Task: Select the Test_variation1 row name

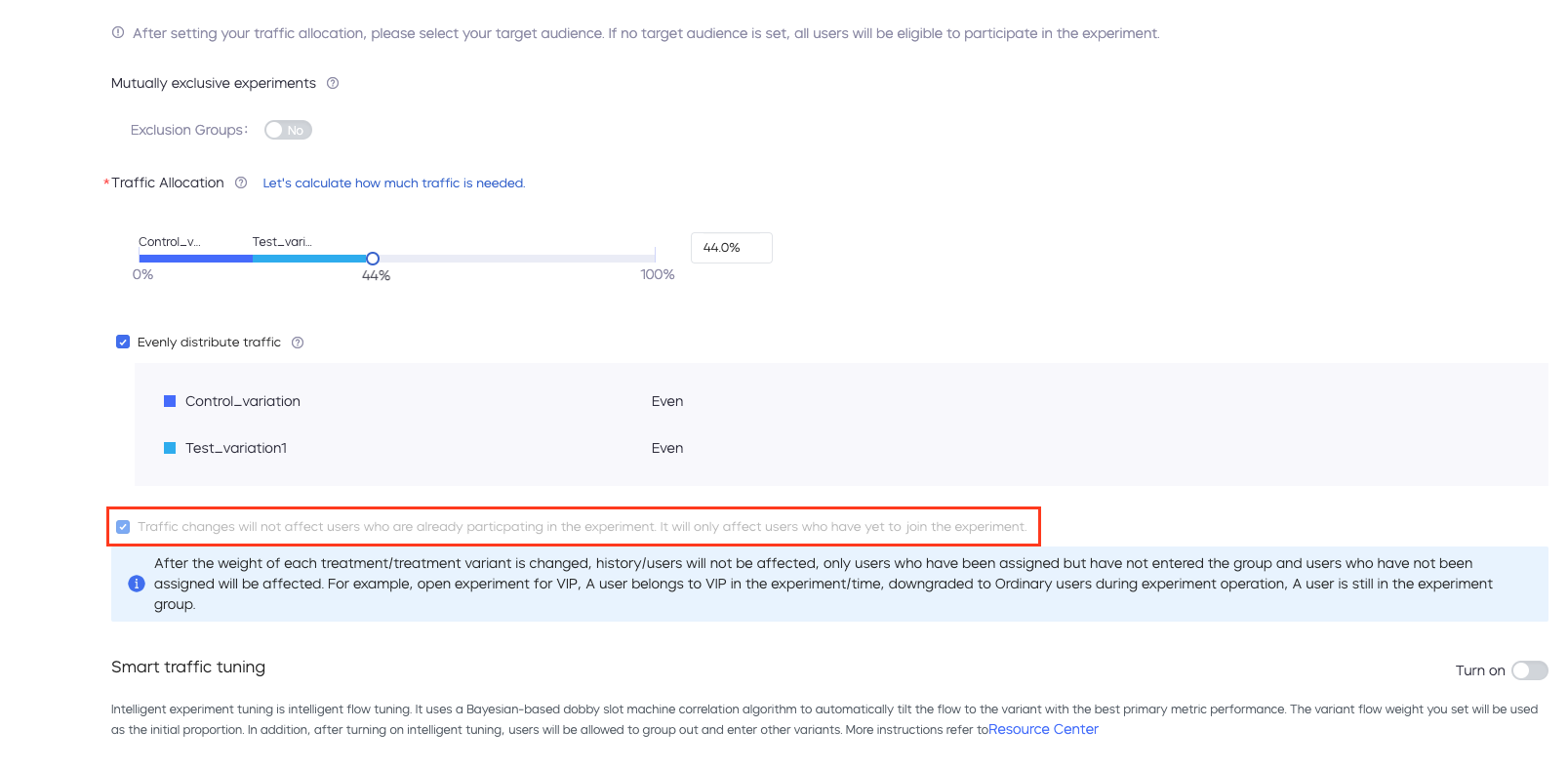Action: point(236,448)
